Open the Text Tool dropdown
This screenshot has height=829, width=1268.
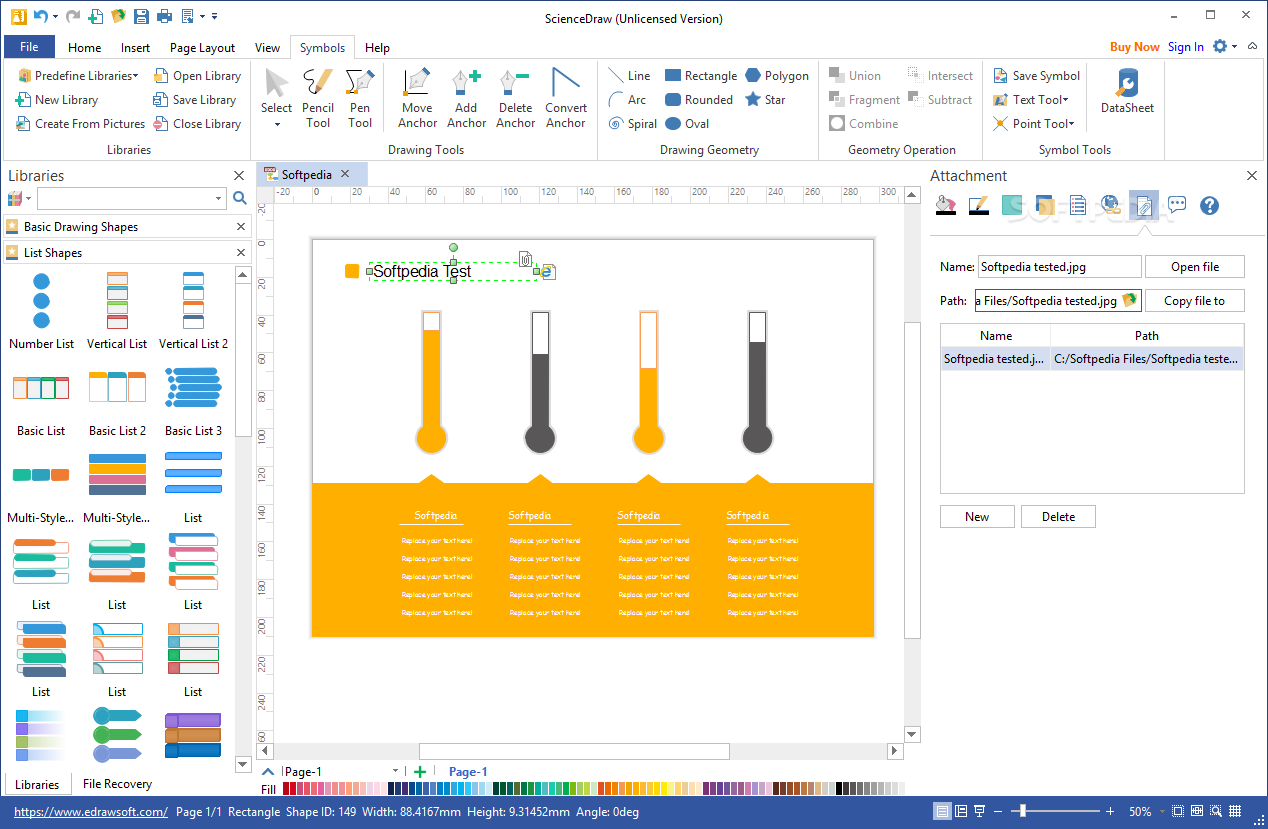[x=1031, y=100]
